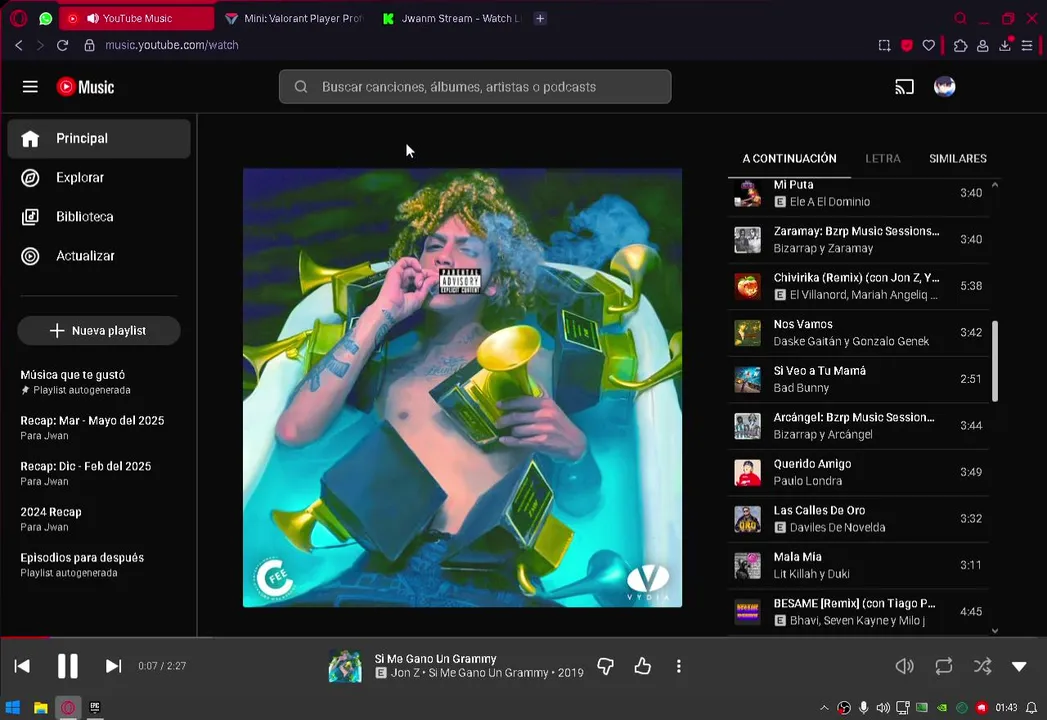Open Recap: Mar - Mayo del 2025 playlist

coord(99,427)
